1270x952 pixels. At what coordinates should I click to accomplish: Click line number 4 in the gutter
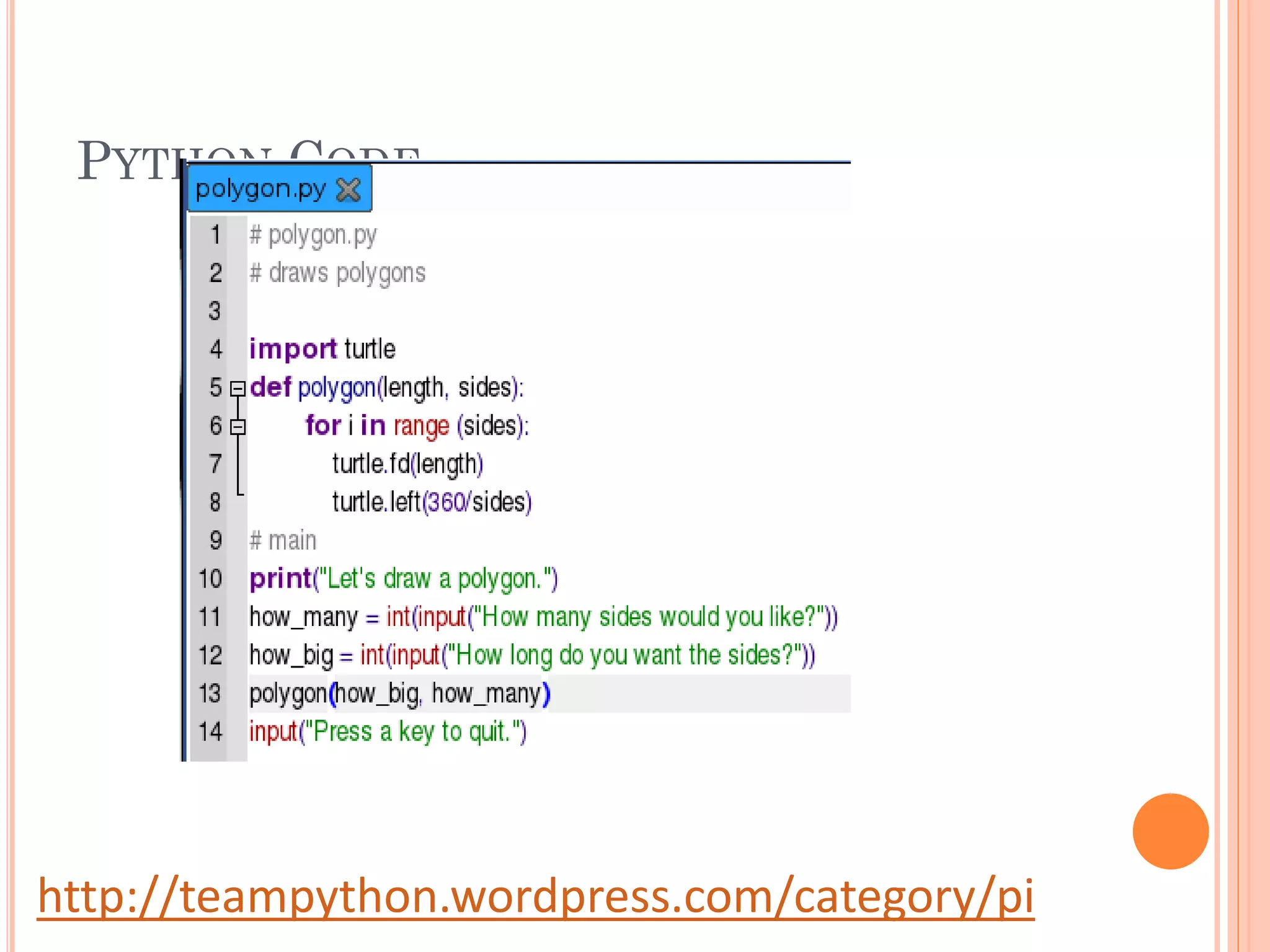pyautogui.click(x=215, y=349)
